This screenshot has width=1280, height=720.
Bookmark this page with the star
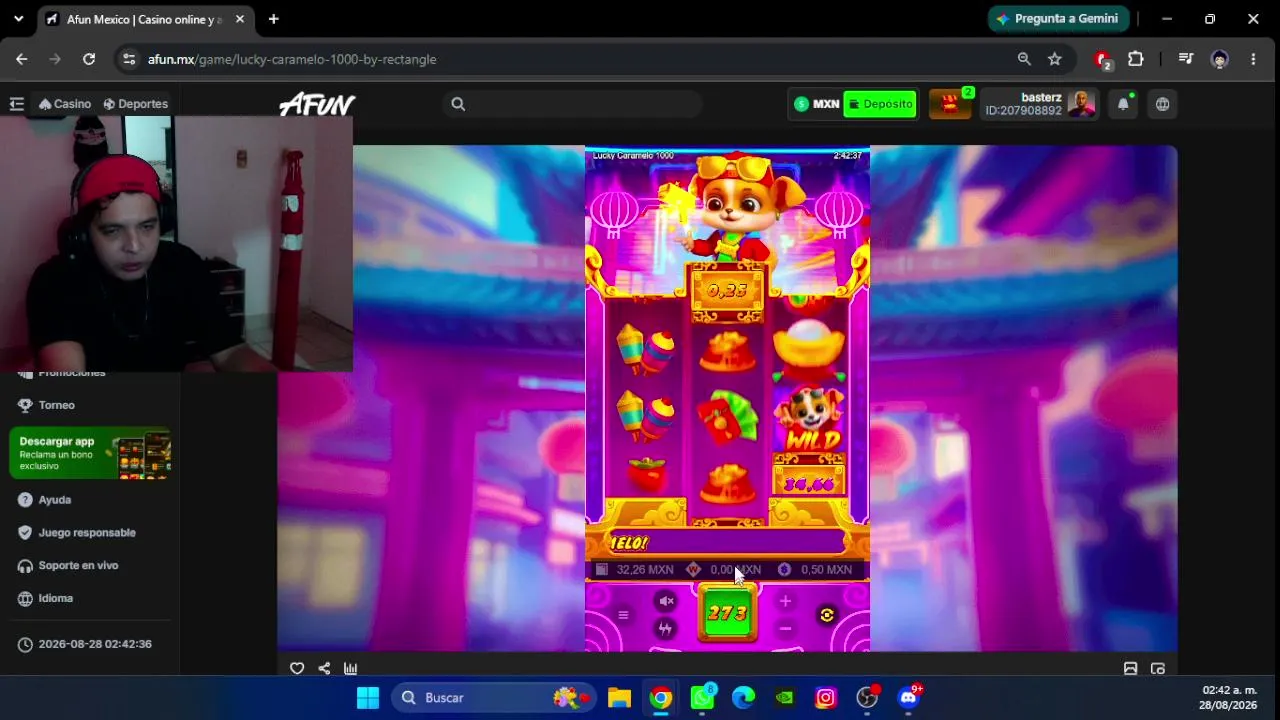click(1055, 59)
